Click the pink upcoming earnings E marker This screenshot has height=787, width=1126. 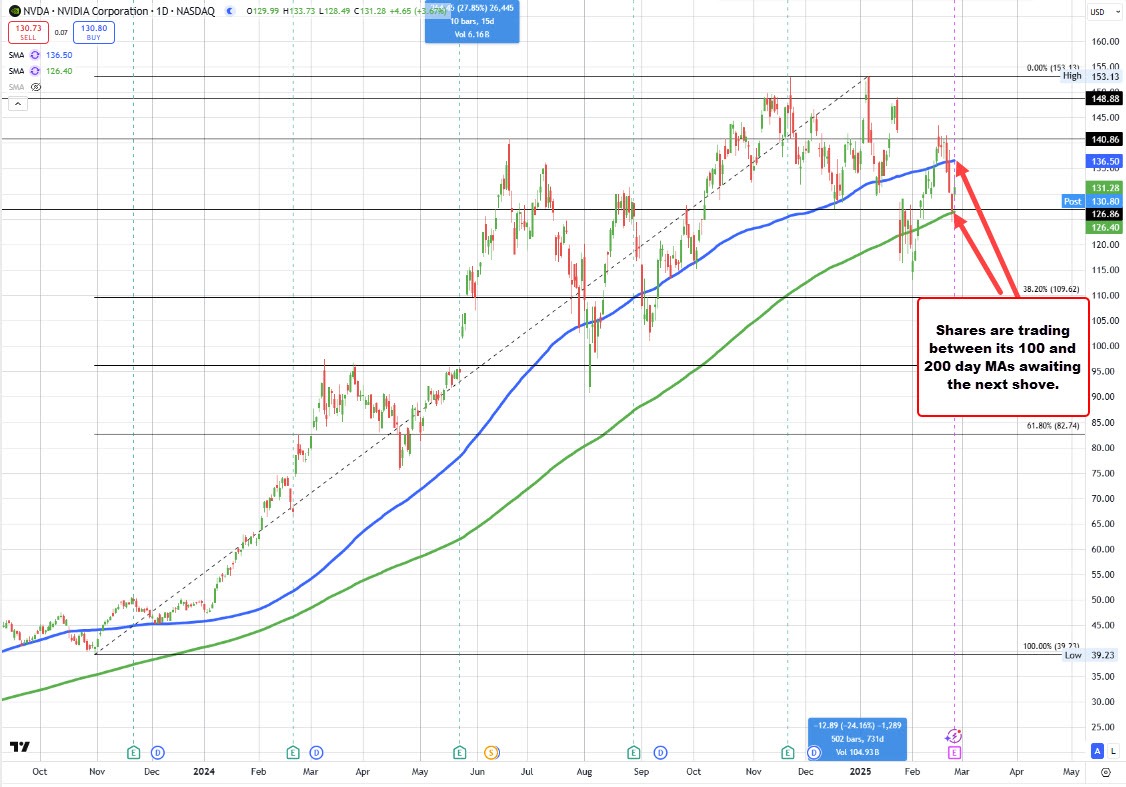[x=954, y=753]
